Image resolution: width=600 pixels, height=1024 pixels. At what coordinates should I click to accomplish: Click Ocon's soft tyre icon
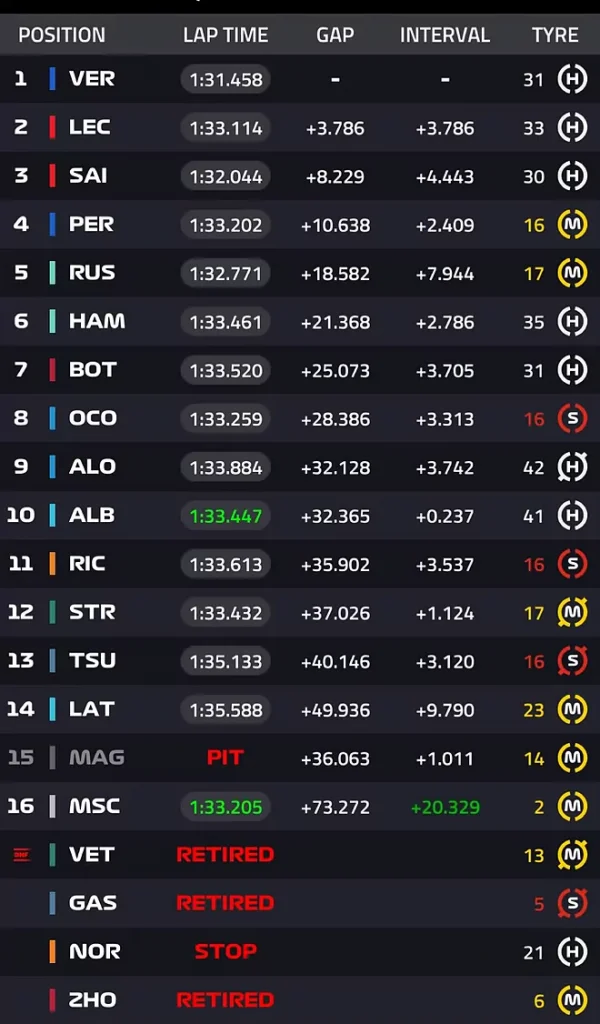click(572, 419)
